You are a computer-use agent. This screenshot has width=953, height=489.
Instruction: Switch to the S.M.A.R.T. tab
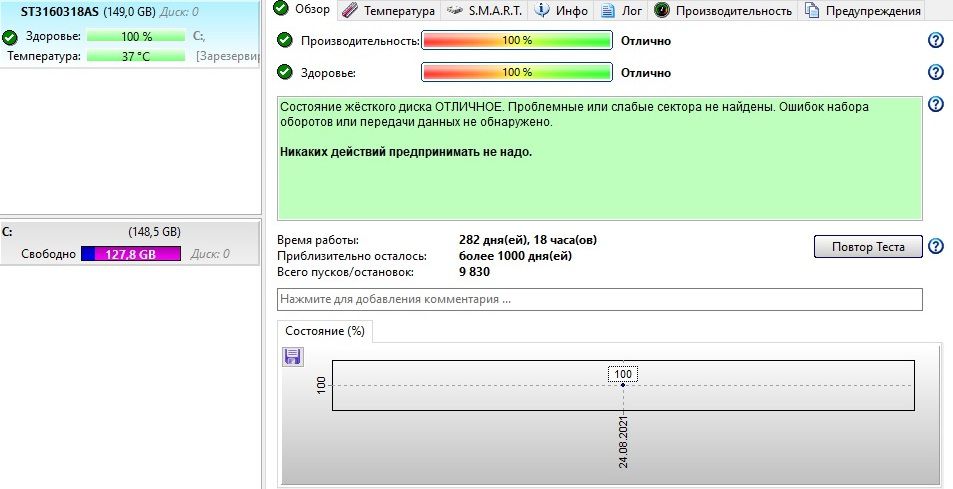(x=485, y=11)
